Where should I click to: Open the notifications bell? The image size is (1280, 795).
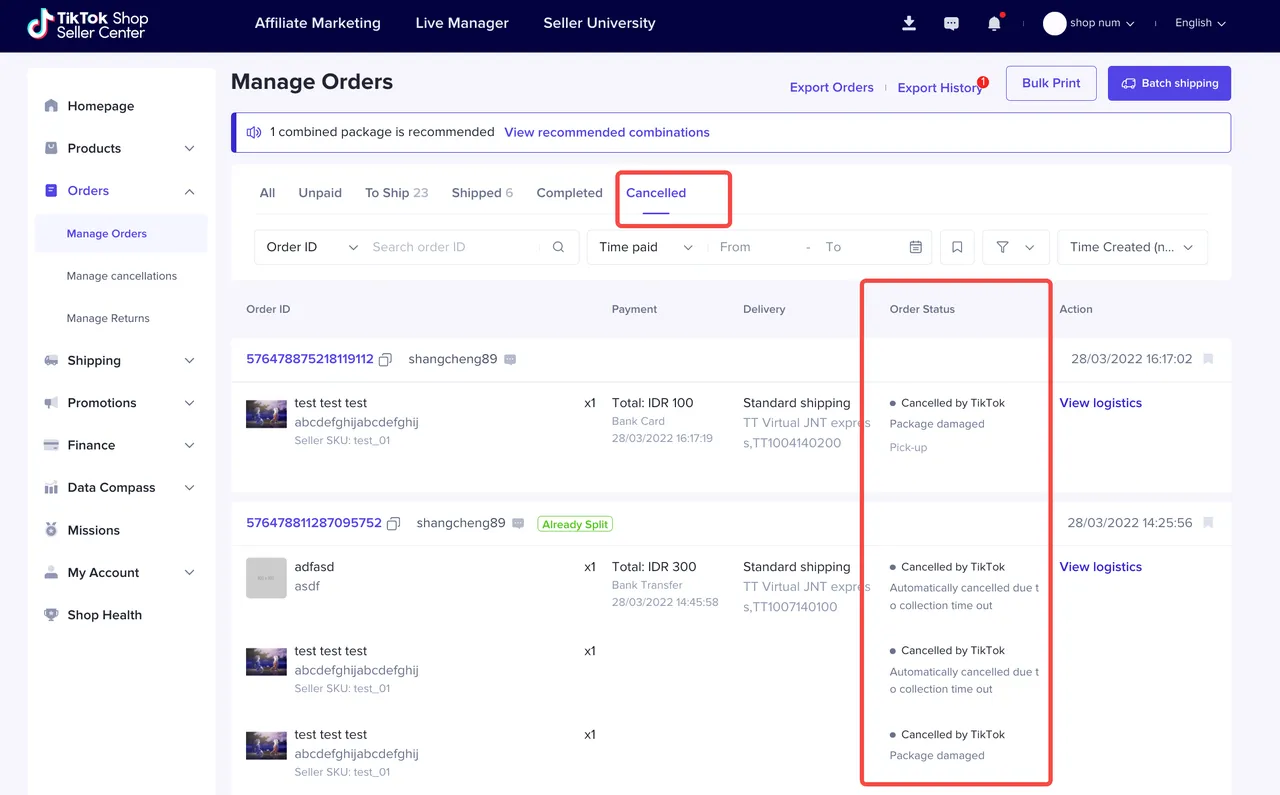coord(994,23)
